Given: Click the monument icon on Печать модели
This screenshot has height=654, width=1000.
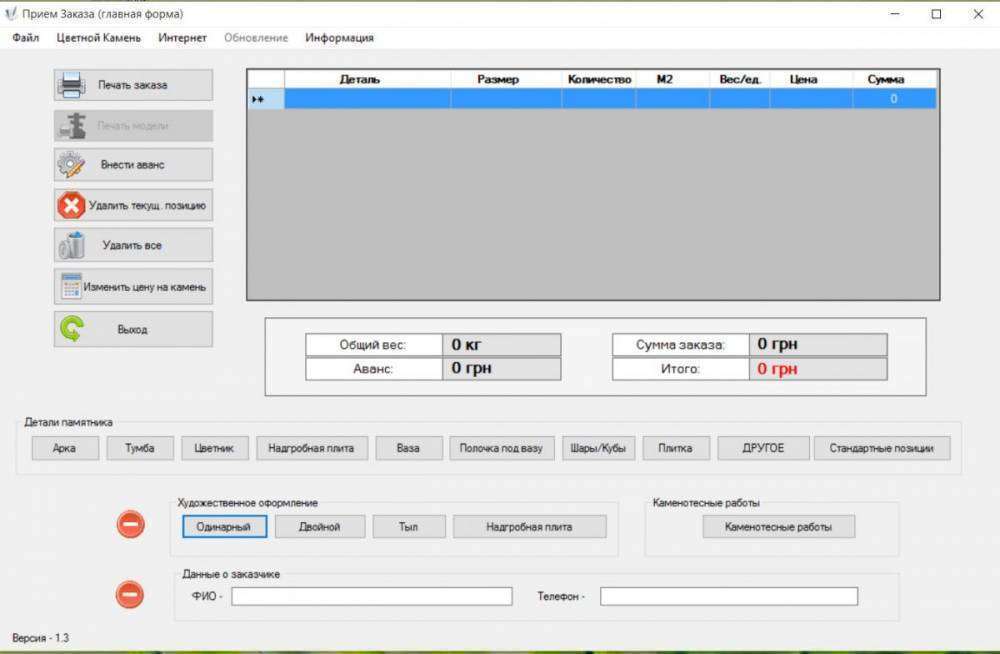Looking at the screenshot, I should pos(72,126).
